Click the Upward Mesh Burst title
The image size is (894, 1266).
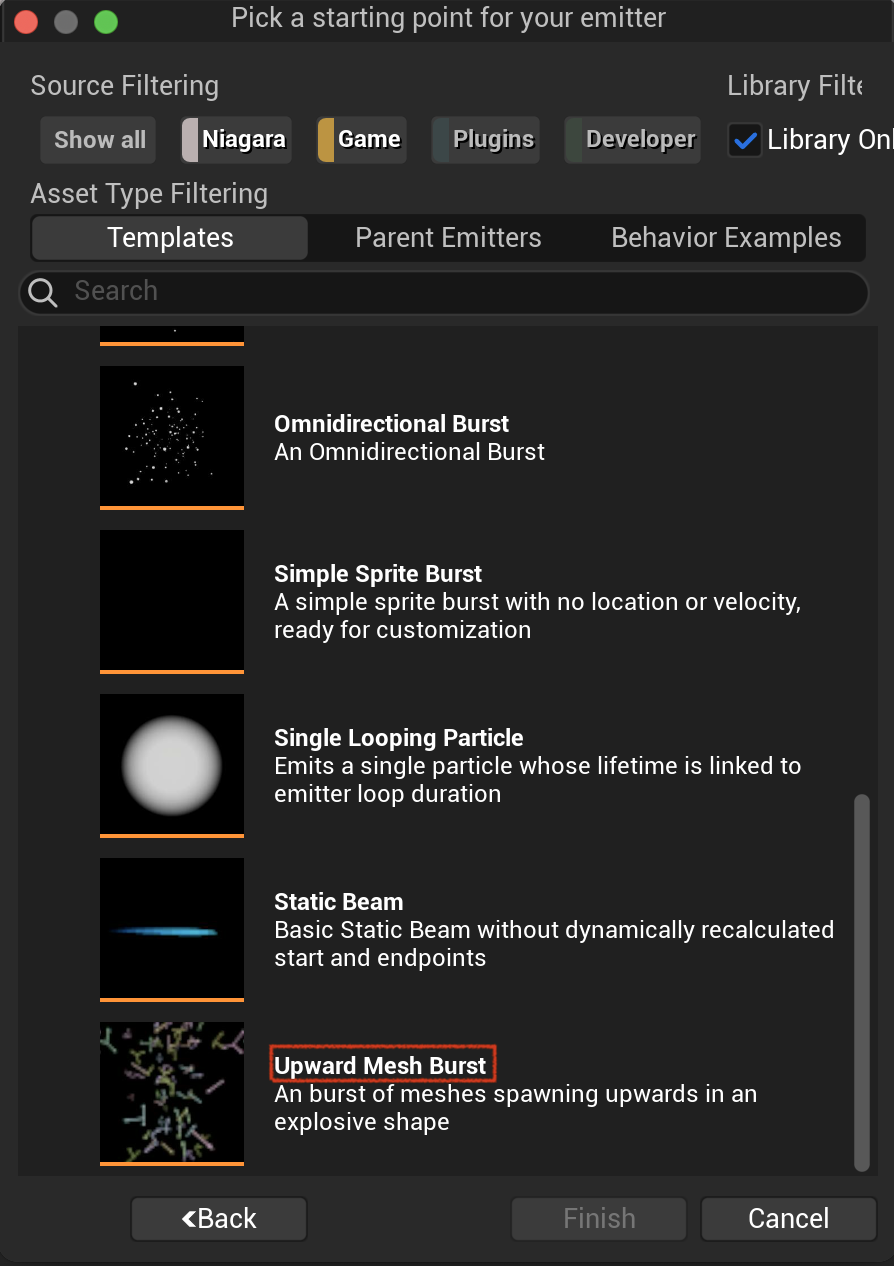[x=381, y=1065]
